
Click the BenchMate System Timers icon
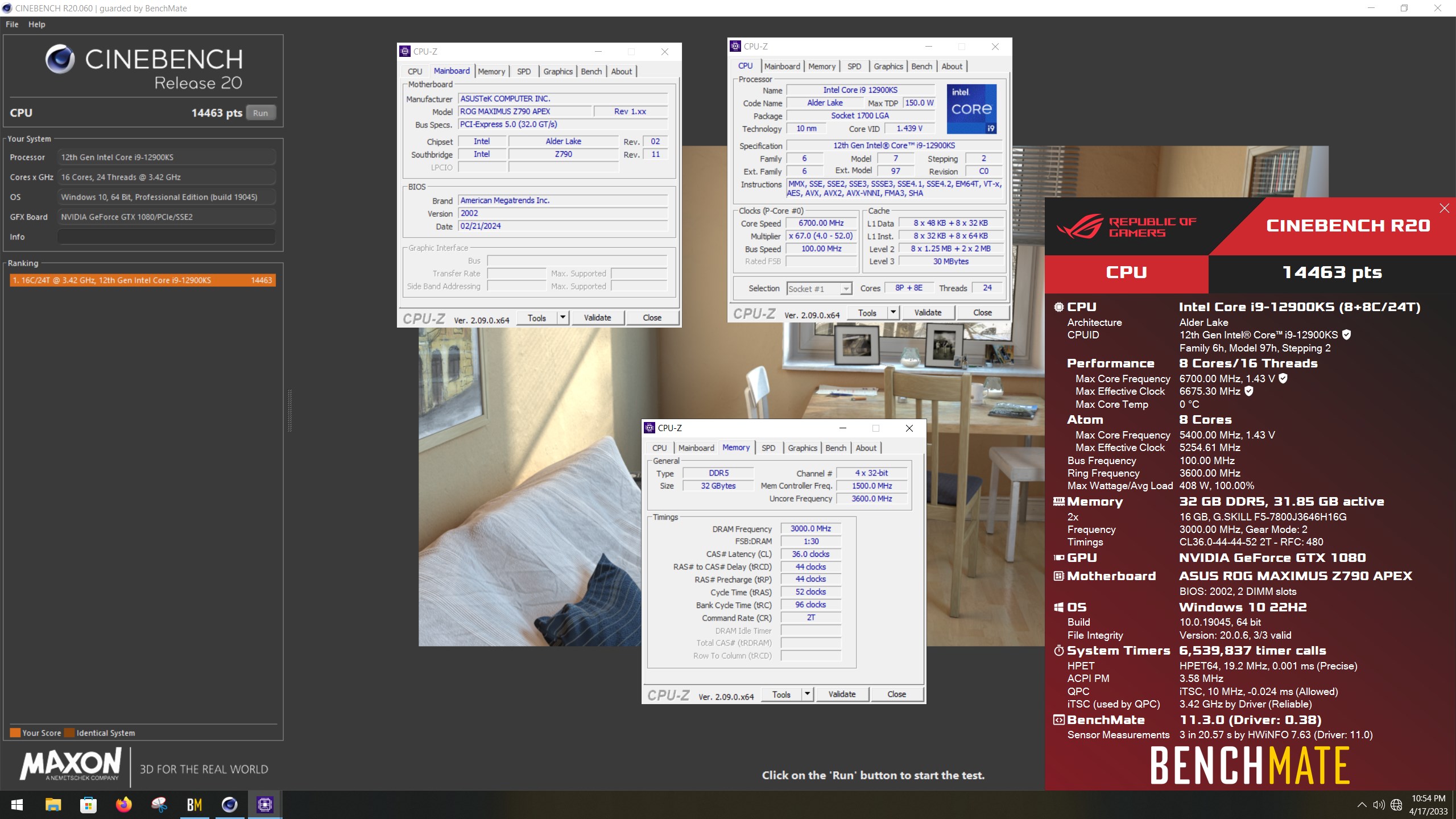tap(1058, 651)
